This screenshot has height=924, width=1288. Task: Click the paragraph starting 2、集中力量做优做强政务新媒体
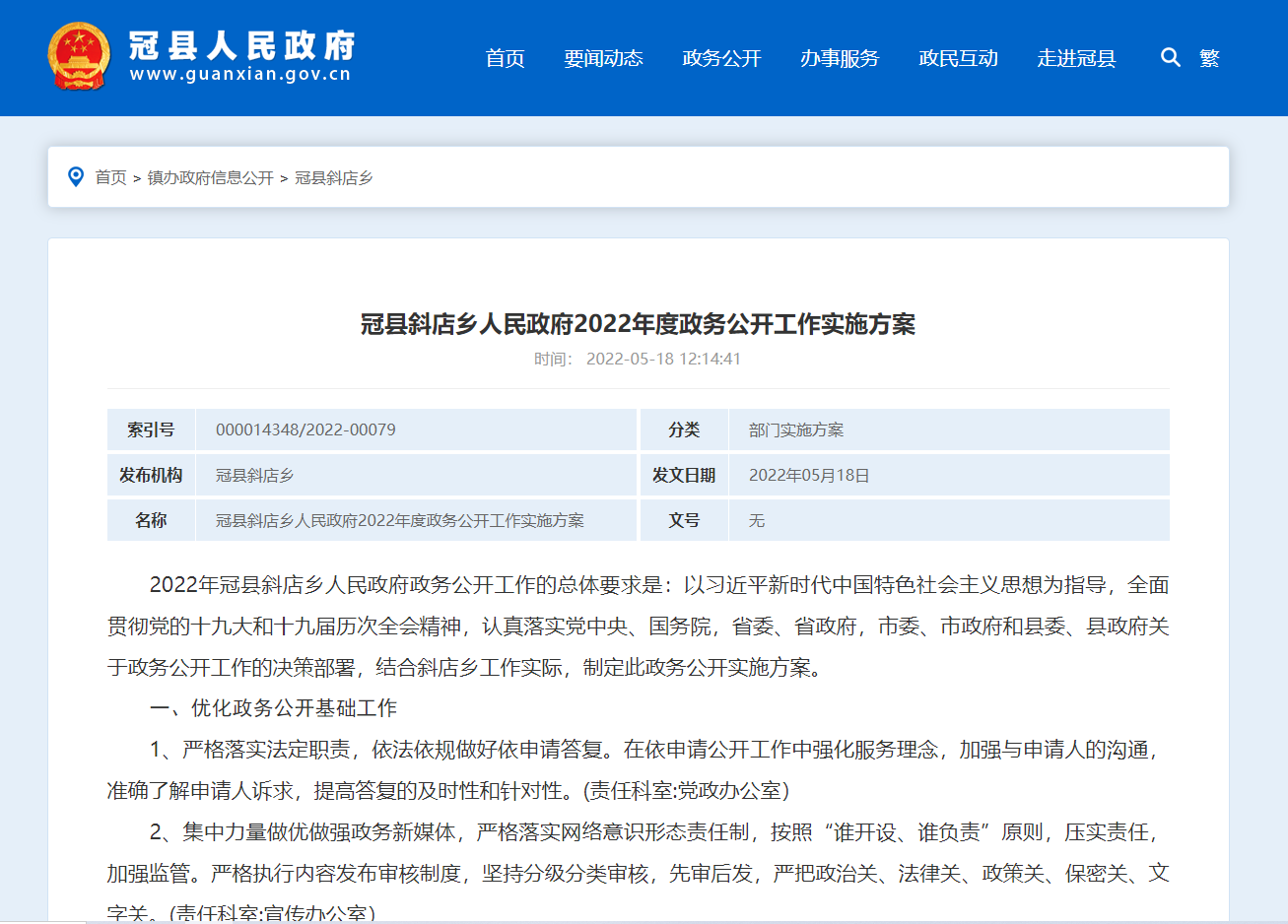pyautogui.click(x=638, y=873)
